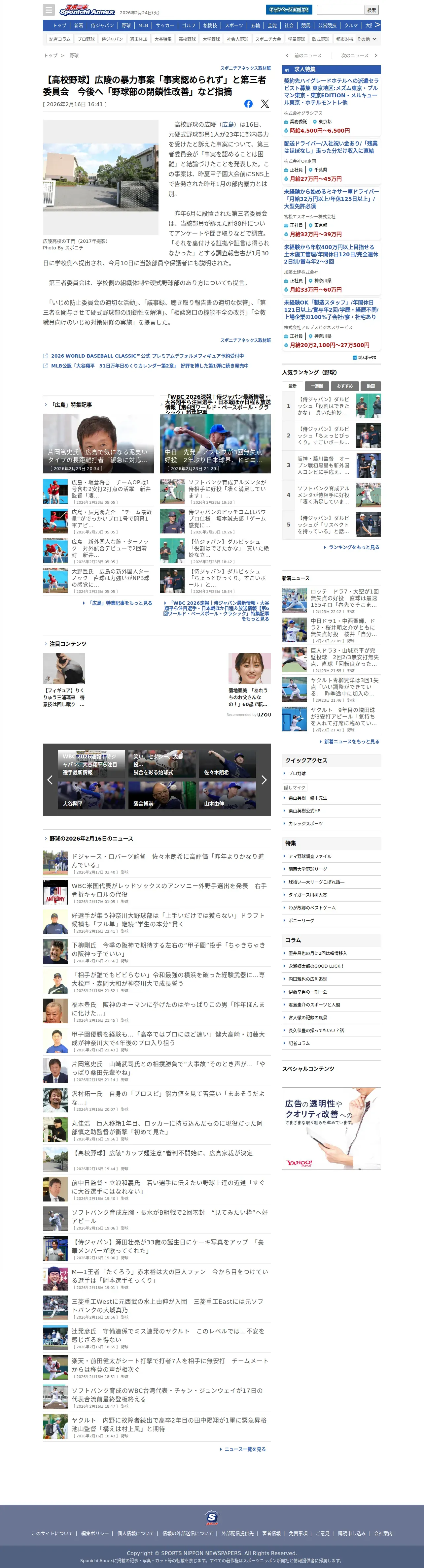Open the サッカー navigation tab

(x=165, y=25)
